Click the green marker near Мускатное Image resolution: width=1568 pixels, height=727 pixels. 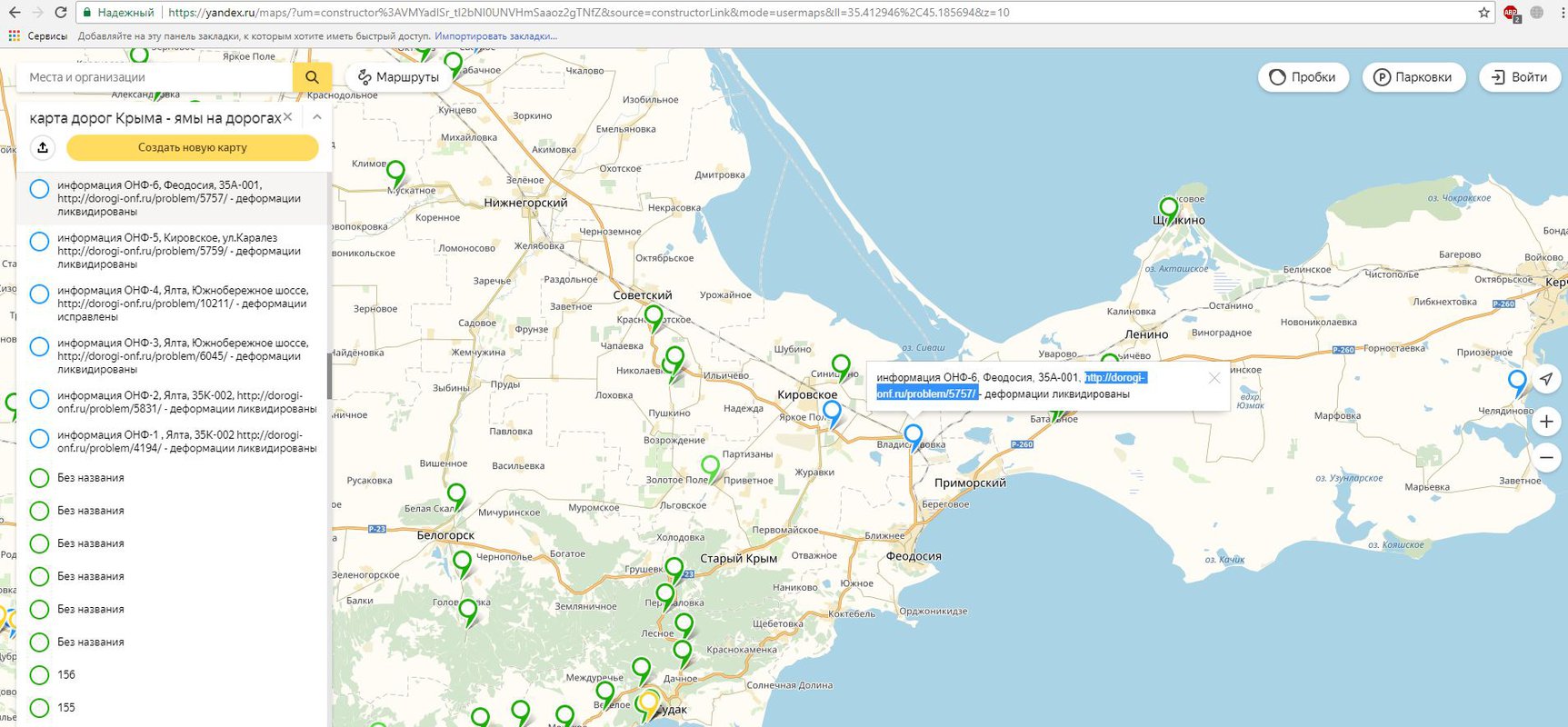tap(395, 173)
